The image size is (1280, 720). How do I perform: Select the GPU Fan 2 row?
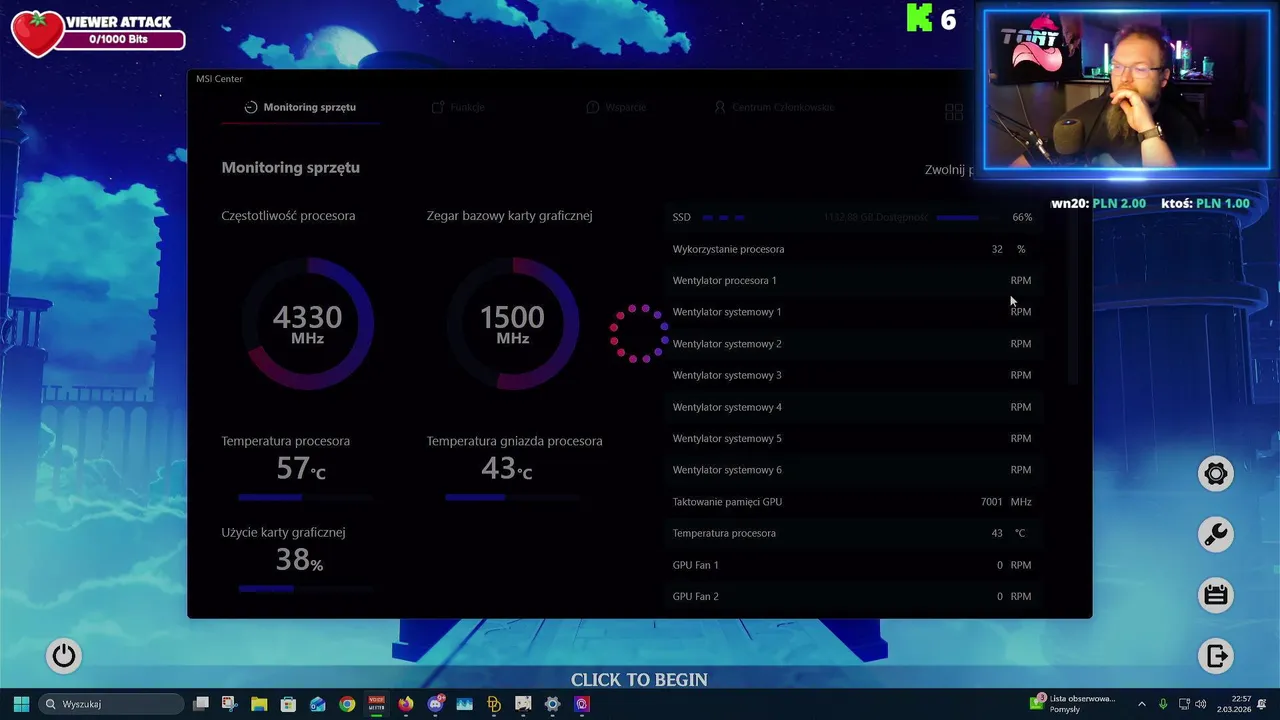click(x=852, y=597)
